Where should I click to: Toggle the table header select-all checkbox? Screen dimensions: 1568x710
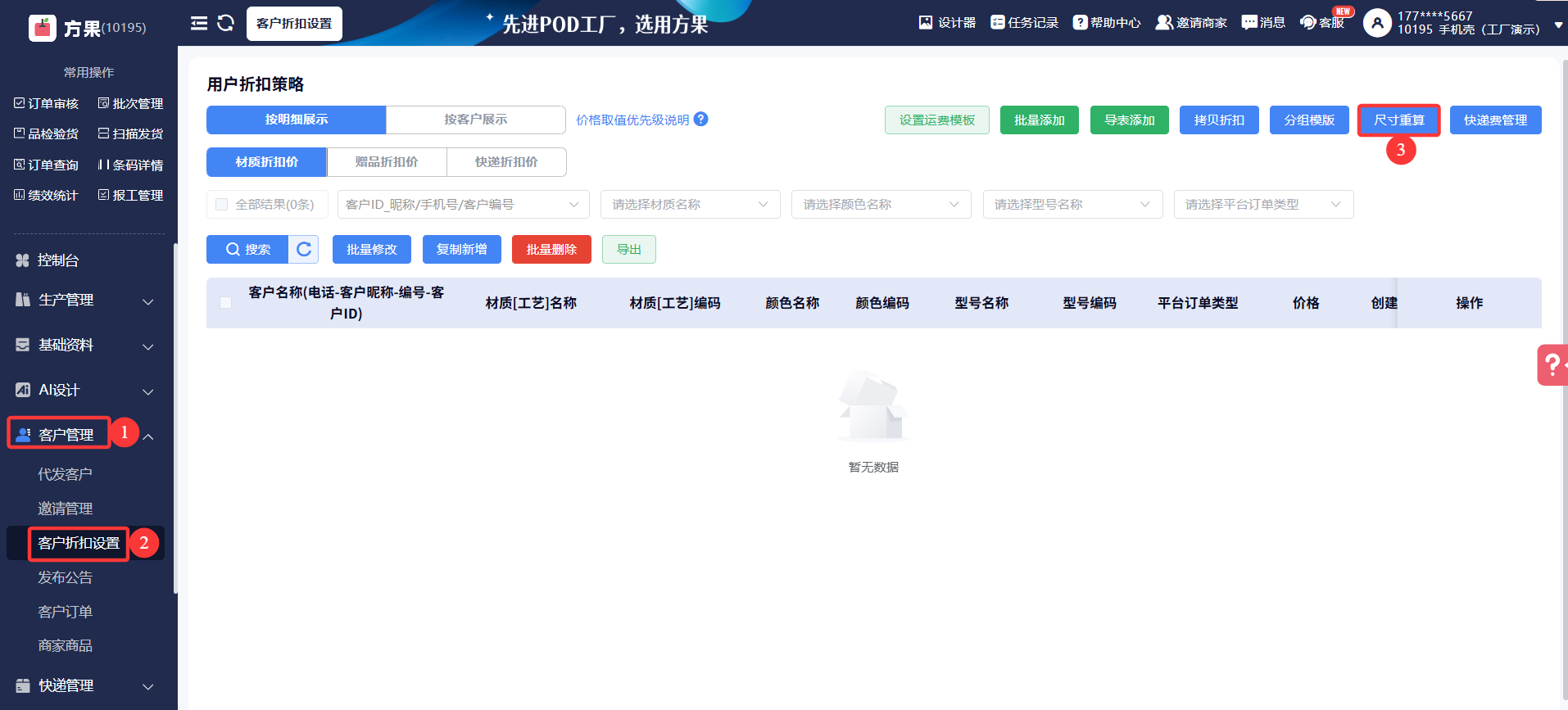click(226, 303)
